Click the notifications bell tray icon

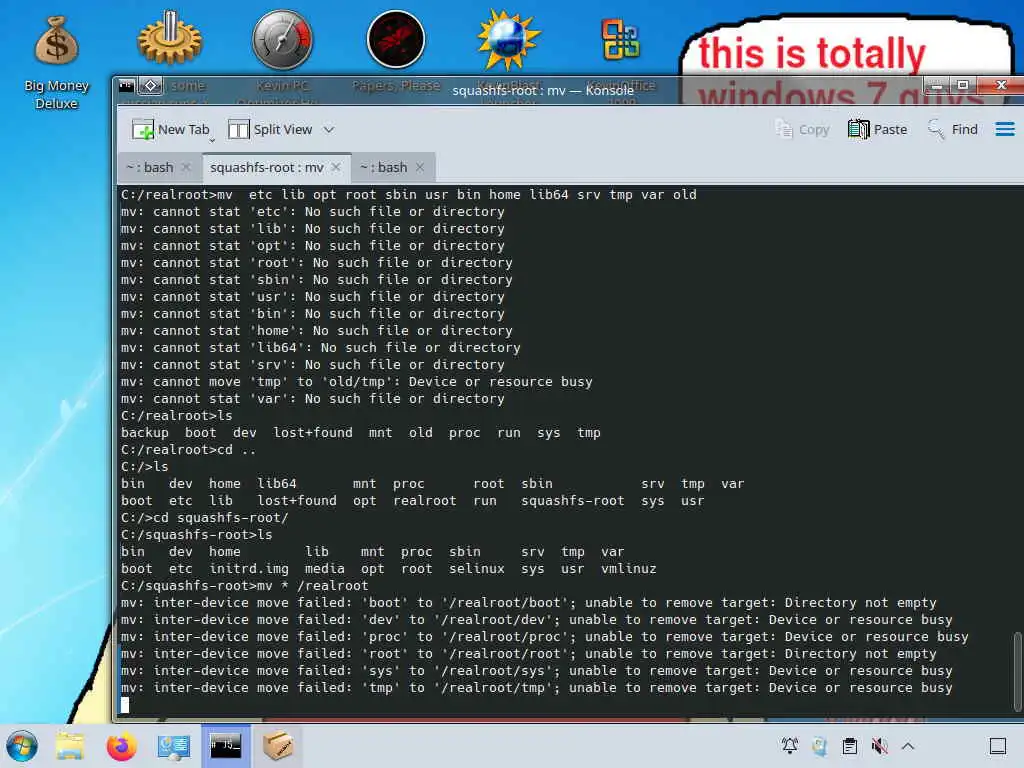click(790, 746)
